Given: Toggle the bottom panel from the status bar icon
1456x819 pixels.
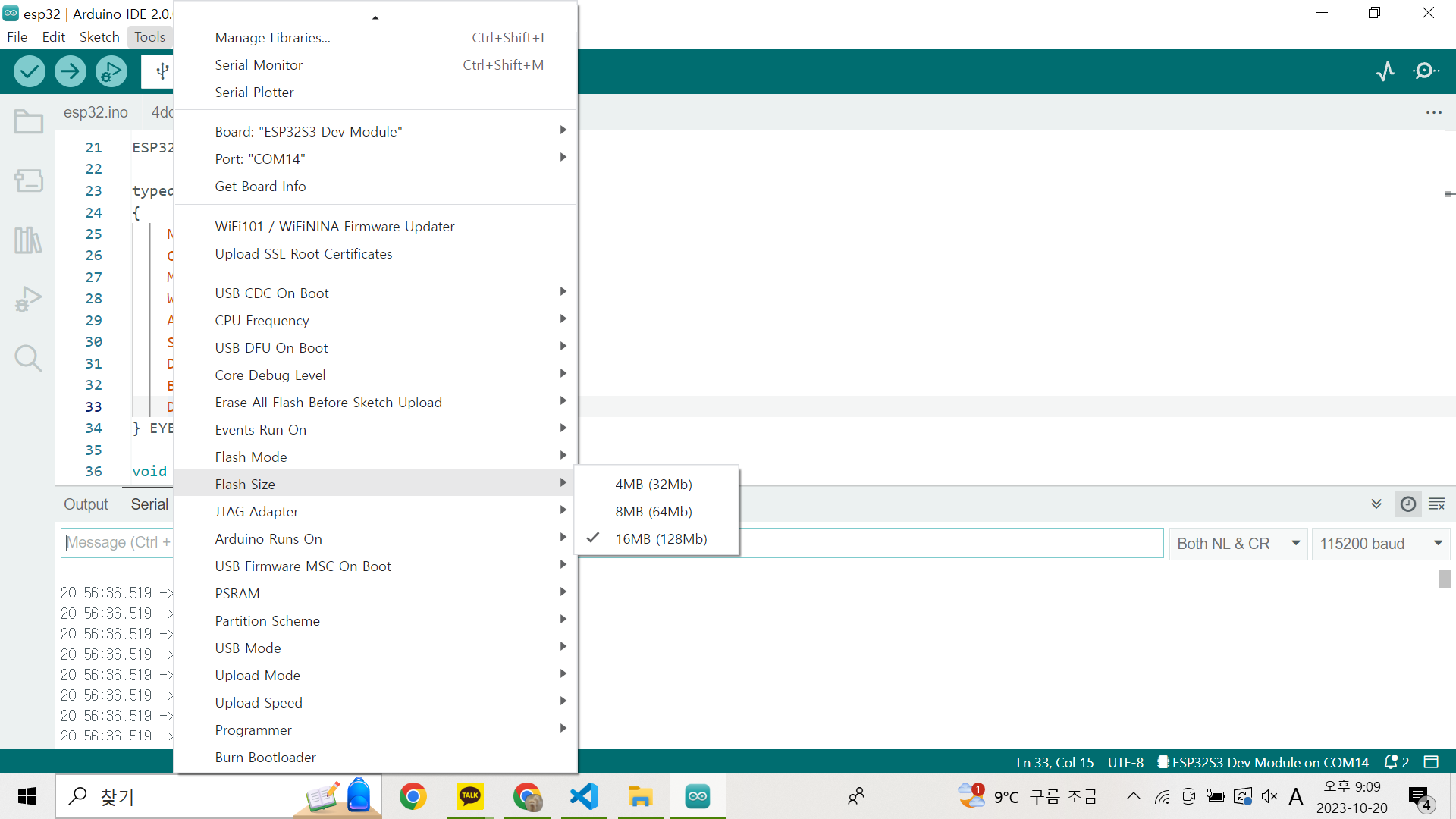Looking at the screenshot, I should (x=1431, y=762).
